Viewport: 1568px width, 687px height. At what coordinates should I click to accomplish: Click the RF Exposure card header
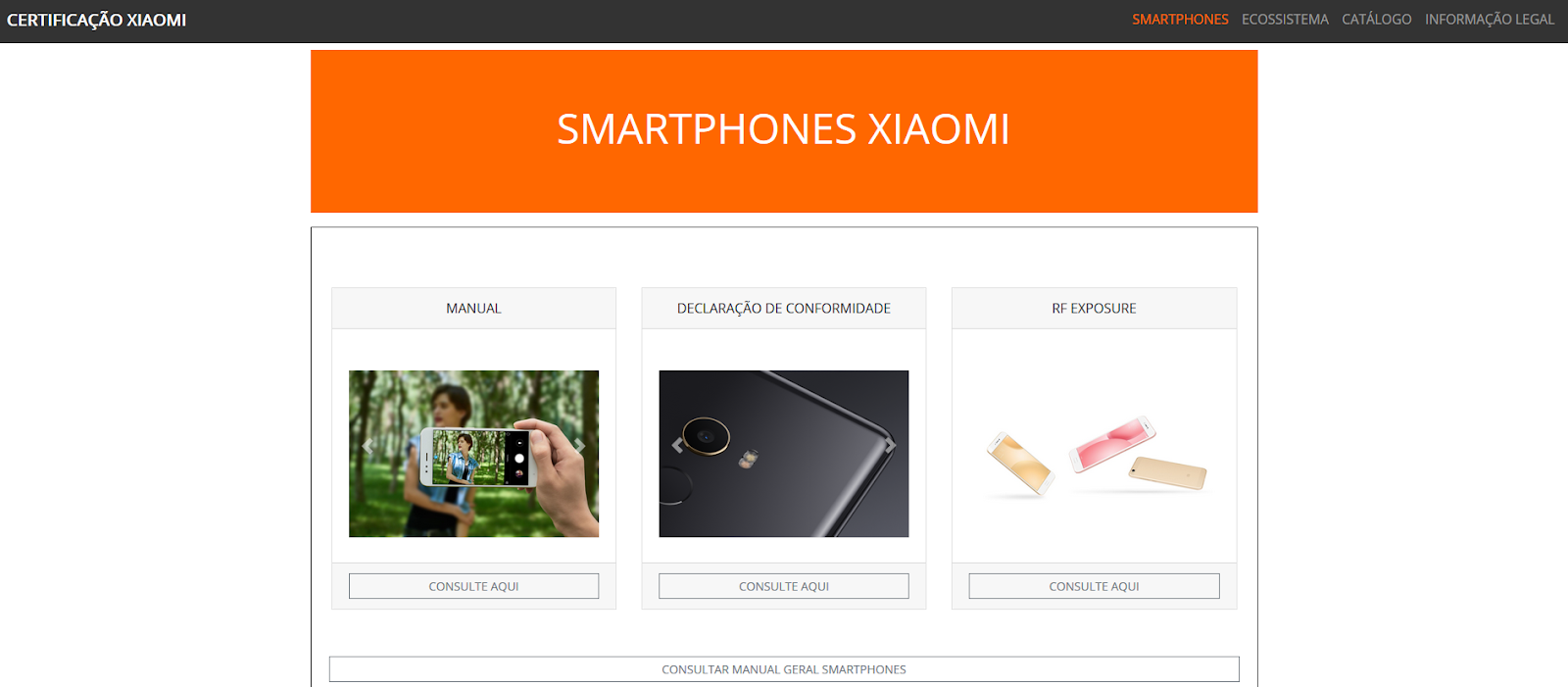click(1094, 309)
